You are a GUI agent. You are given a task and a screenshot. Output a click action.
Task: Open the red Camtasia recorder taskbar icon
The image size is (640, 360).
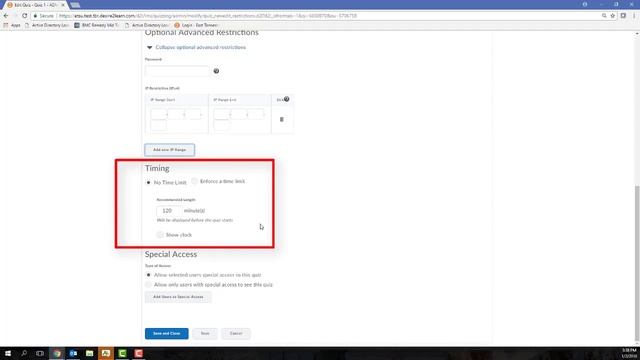(x=138, y=353)
